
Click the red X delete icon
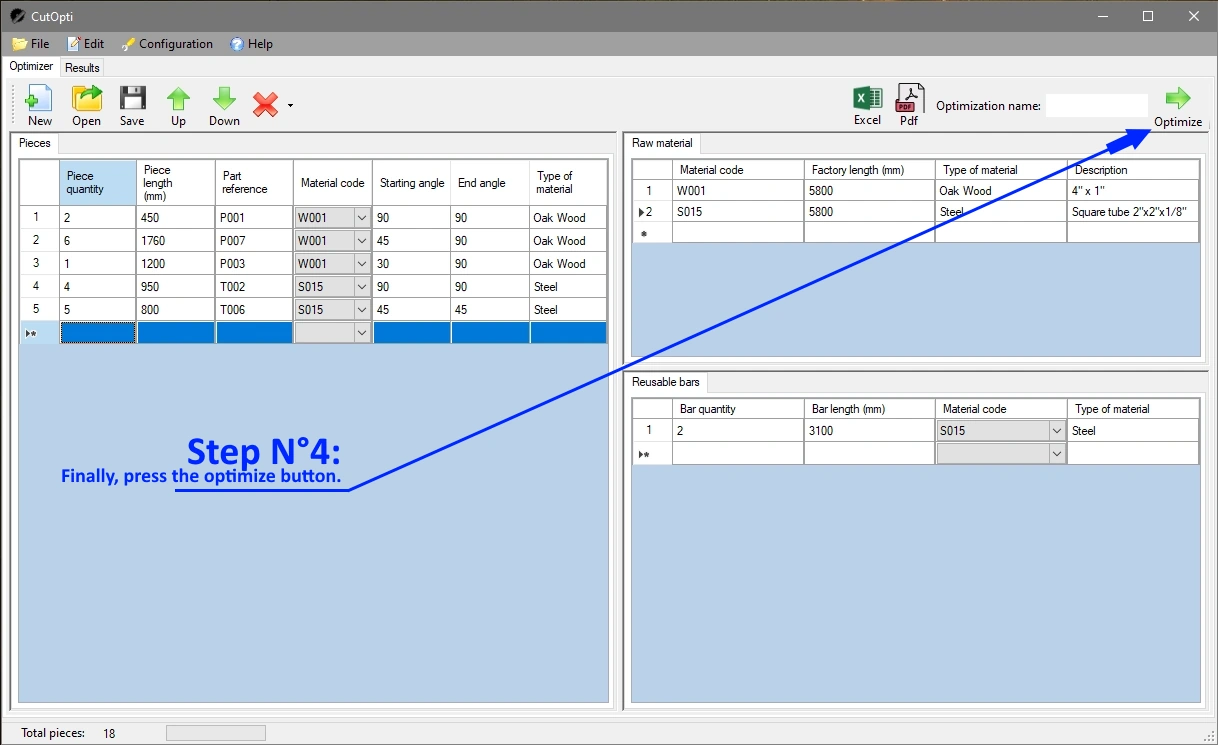point(265,105)
